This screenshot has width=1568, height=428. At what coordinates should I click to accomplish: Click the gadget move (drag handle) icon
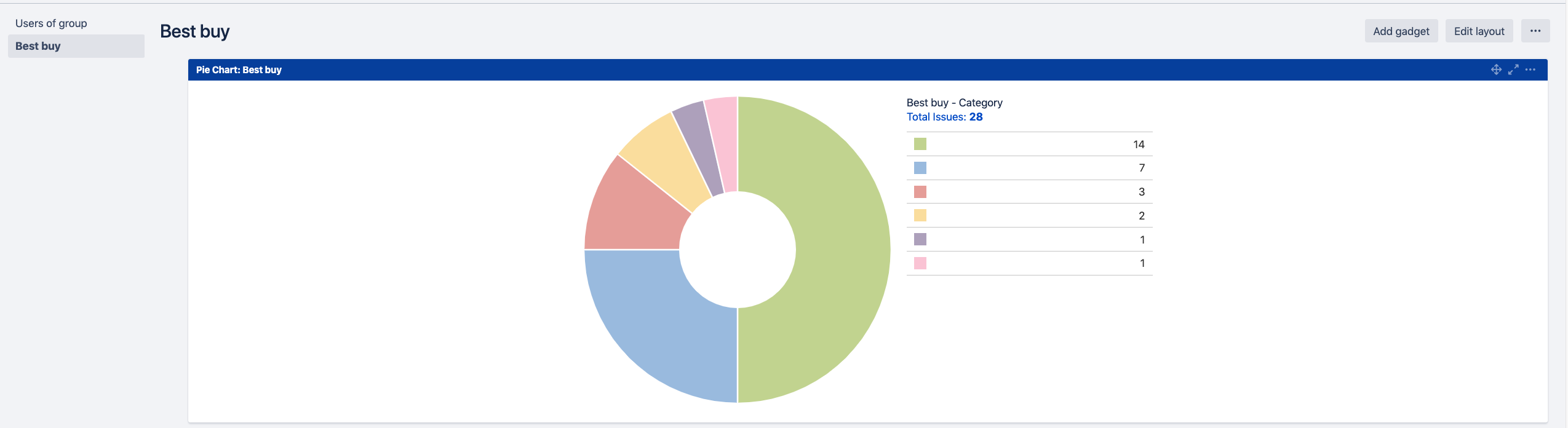[1496, 69]
